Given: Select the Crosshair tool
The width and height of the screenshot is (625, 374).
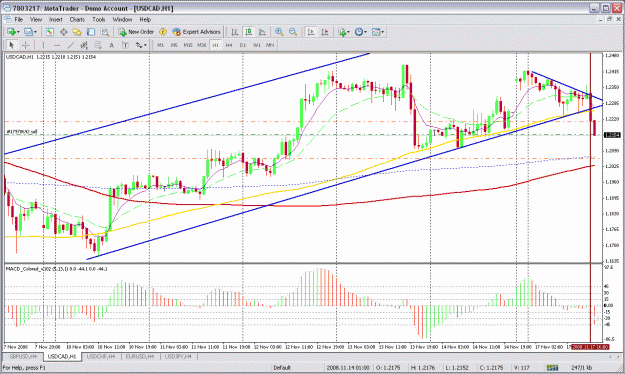Looking at the screenshot, I should 26,45.
